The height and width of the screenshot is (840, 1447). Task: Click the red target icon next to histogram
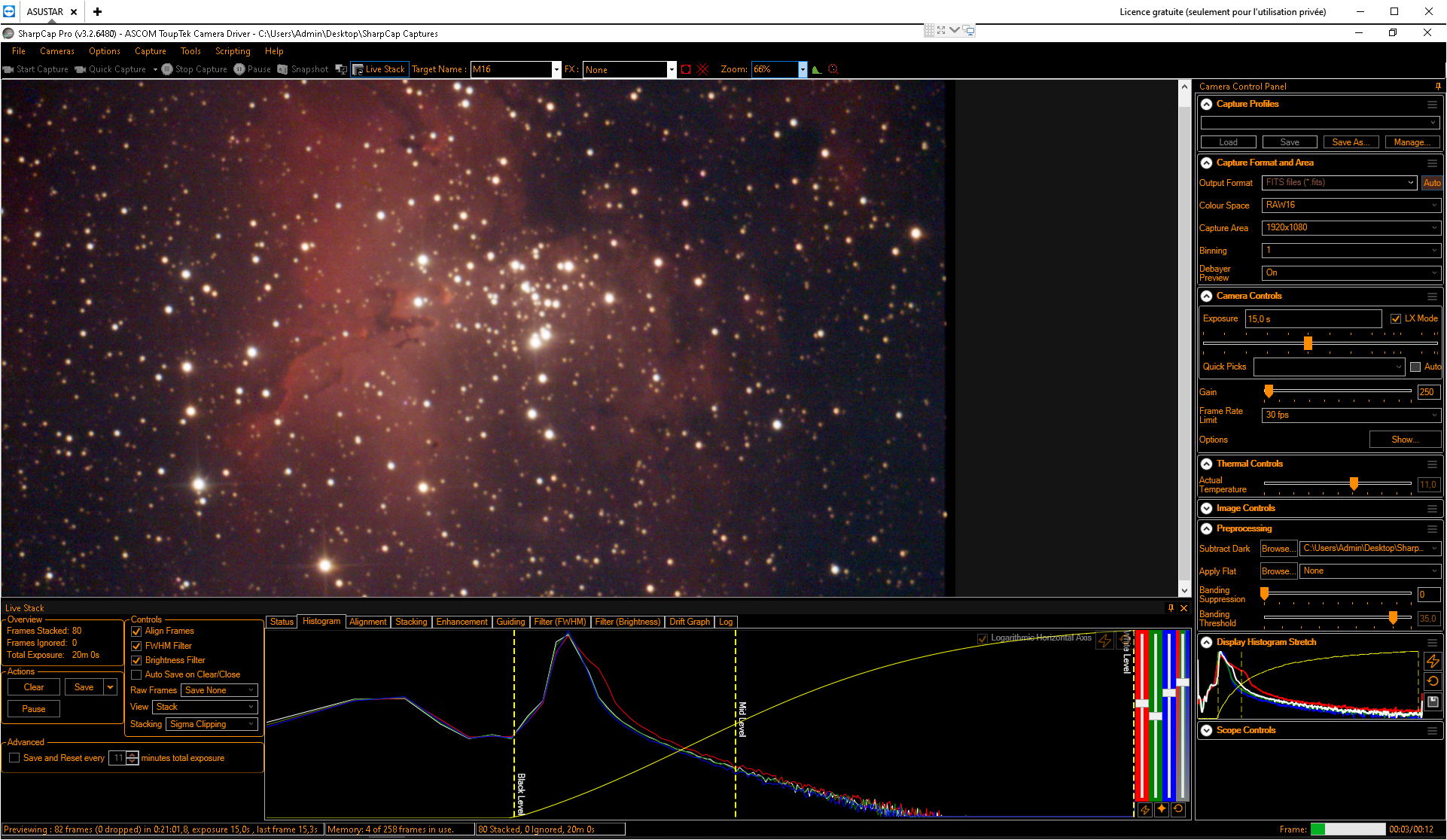click(x=833, y=69)
